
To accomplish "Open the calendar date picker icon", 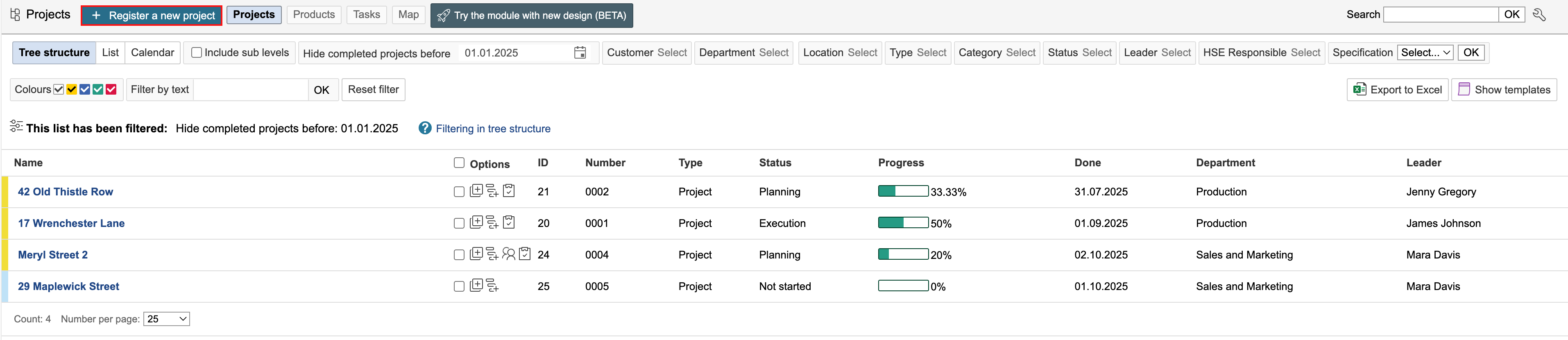I will tap(580, 53).
